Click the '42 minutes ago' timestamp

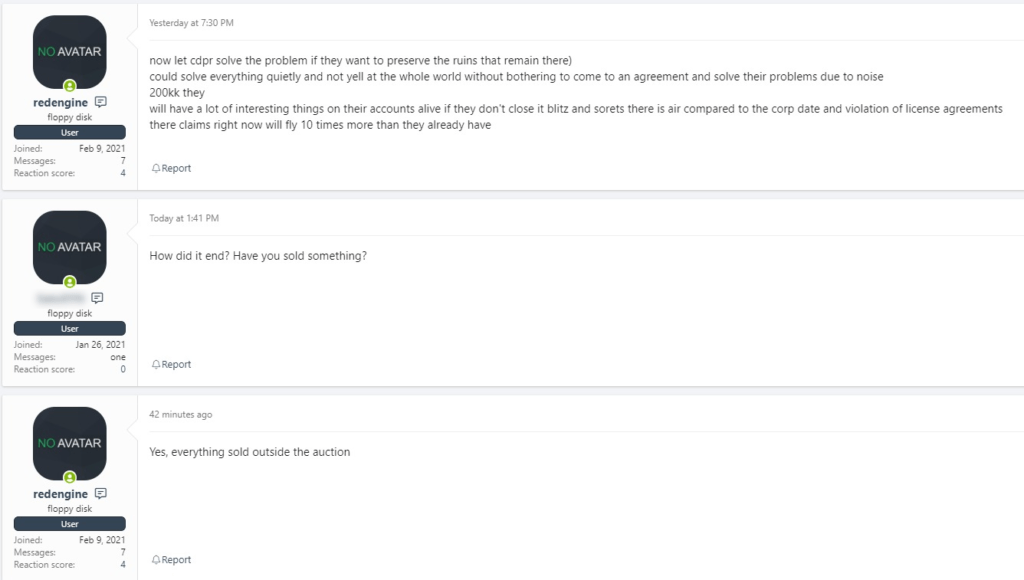180,414
